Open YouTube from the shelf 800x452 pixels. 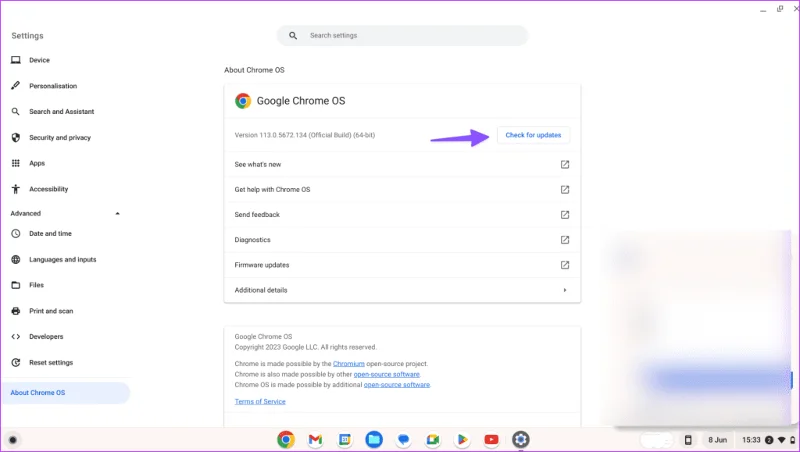click(491, 439)
